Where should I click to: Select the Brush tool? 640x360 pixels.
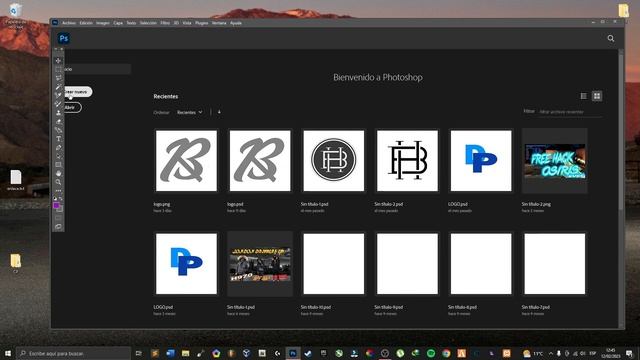pos(58,104)
